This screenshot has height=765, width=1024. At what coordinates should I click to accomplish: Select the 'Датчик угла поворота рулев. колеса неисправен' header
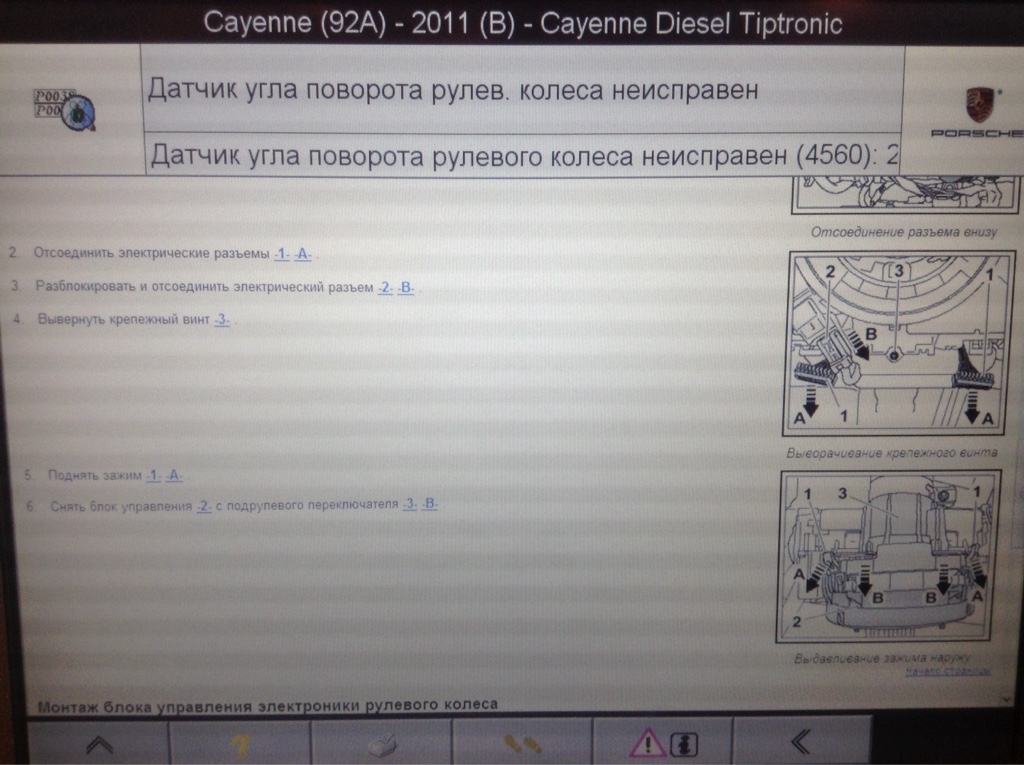coord(453,90)
